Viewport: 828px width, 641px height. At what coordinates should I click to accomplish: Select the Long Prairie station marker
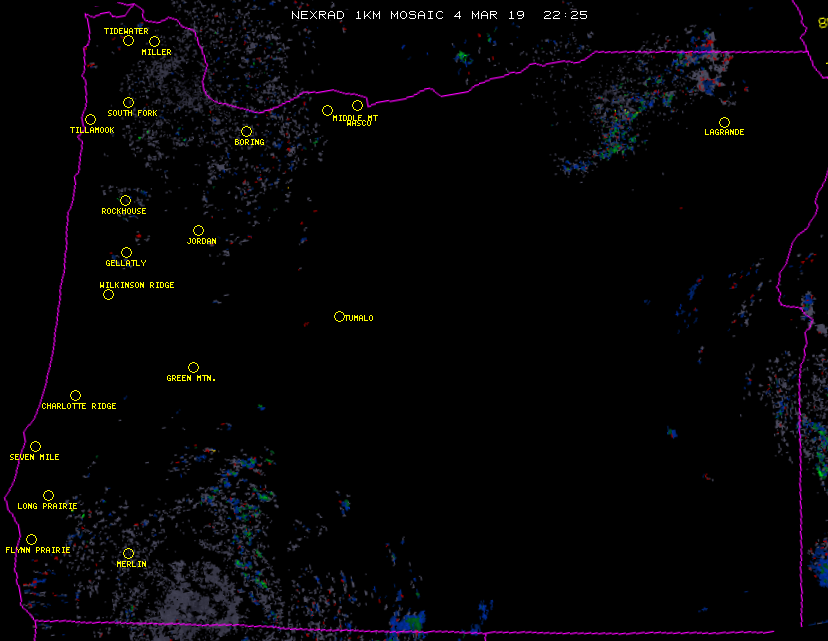48,496
